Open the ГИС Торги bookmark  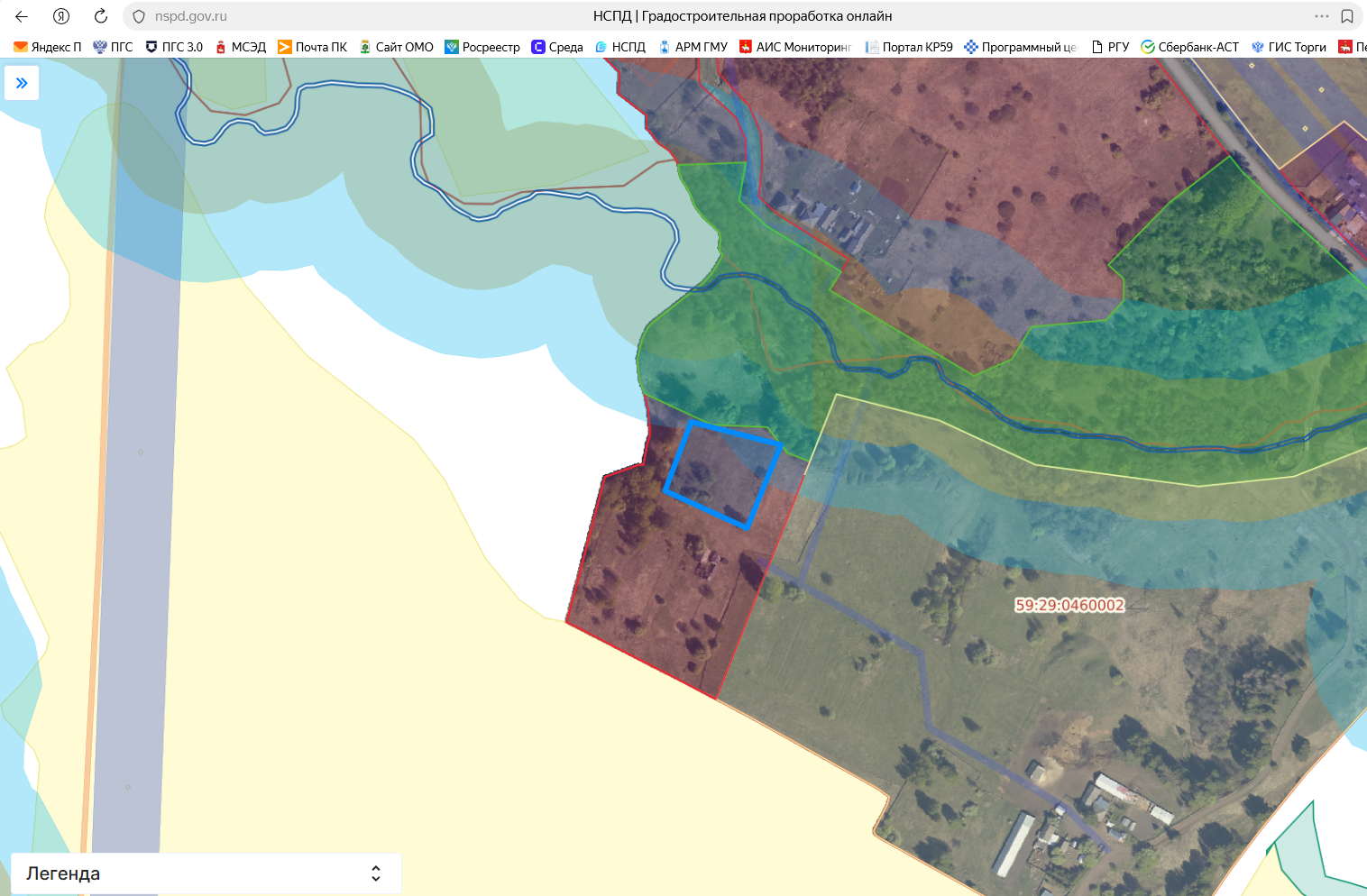[x=1289, y=47]
